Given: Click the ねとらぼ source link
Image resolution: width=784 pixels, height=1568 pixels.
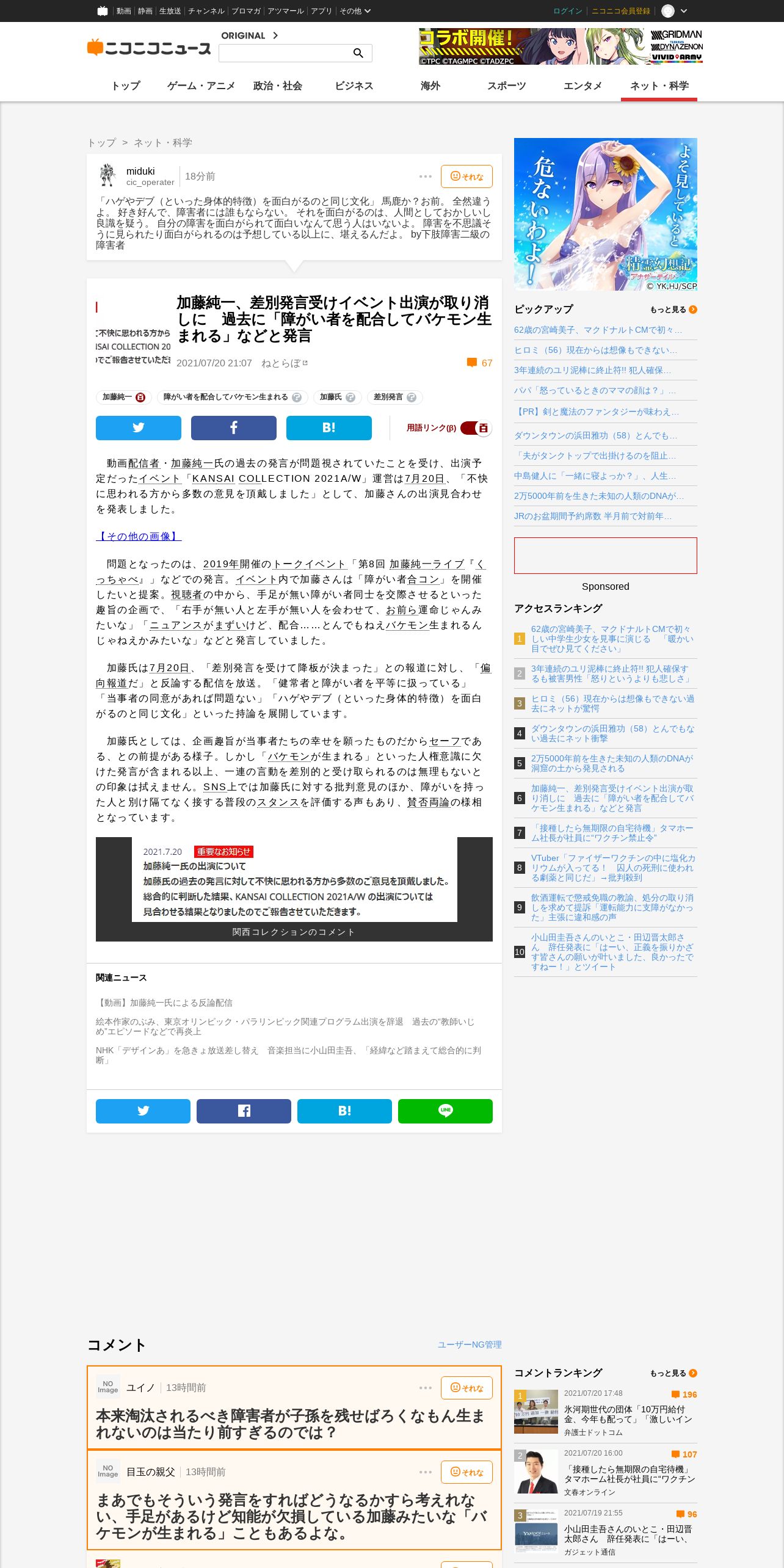Looking at the screenshot, I should point(284,363).
